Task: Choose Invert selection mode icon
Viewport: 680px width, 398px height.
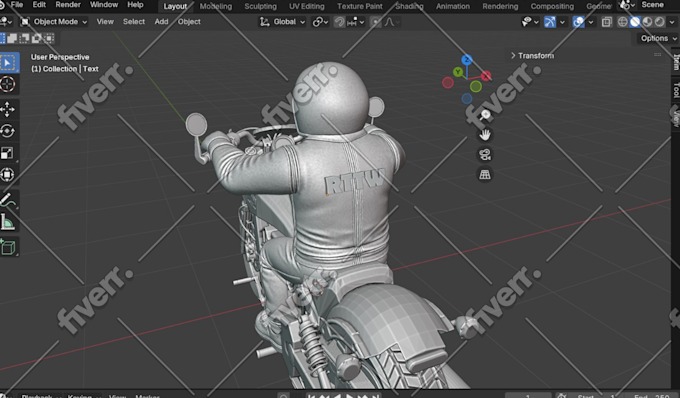Action: click(x=37, y=38)
